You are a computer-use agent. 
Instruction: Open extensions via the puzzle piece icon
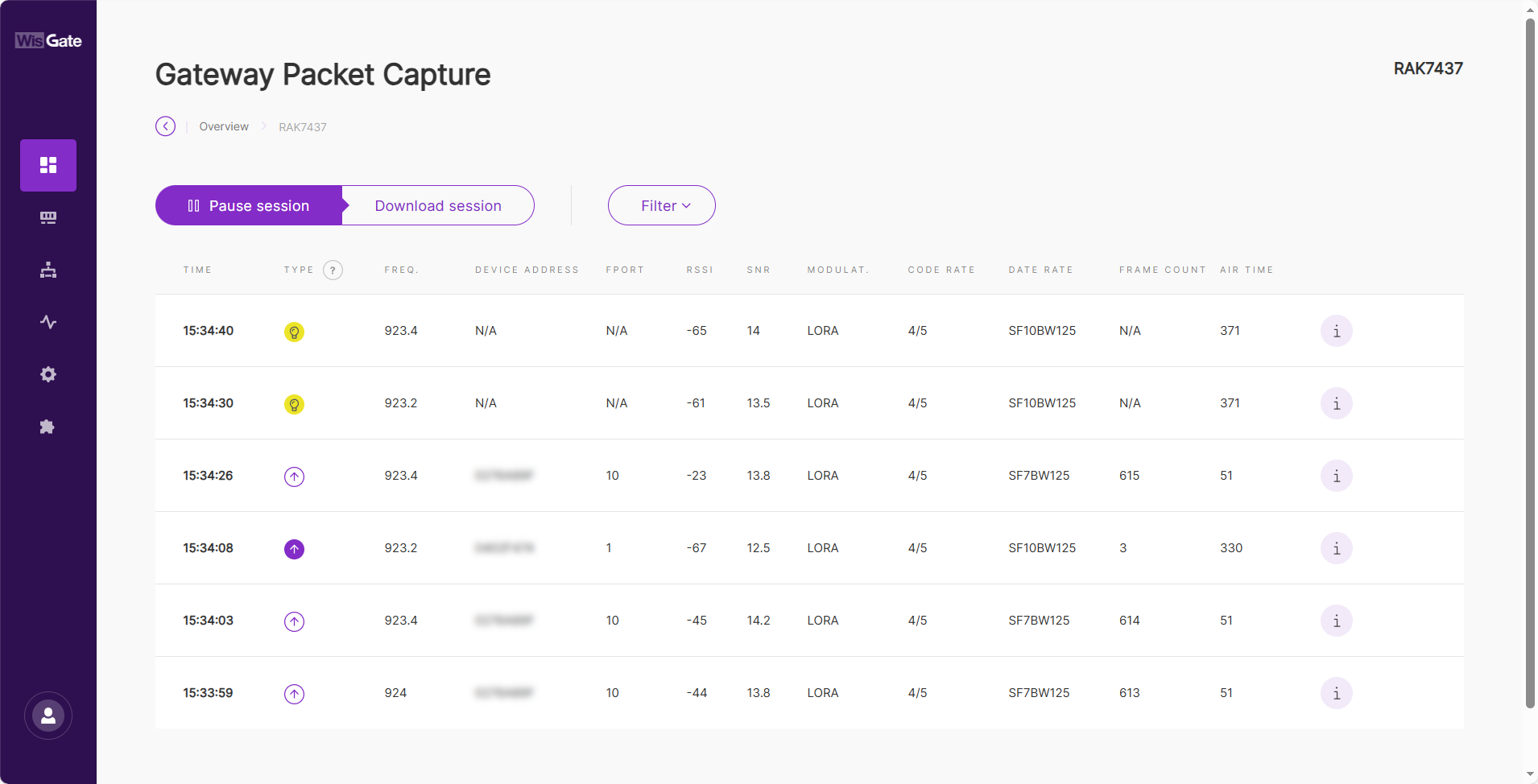[x=48, y=426]
